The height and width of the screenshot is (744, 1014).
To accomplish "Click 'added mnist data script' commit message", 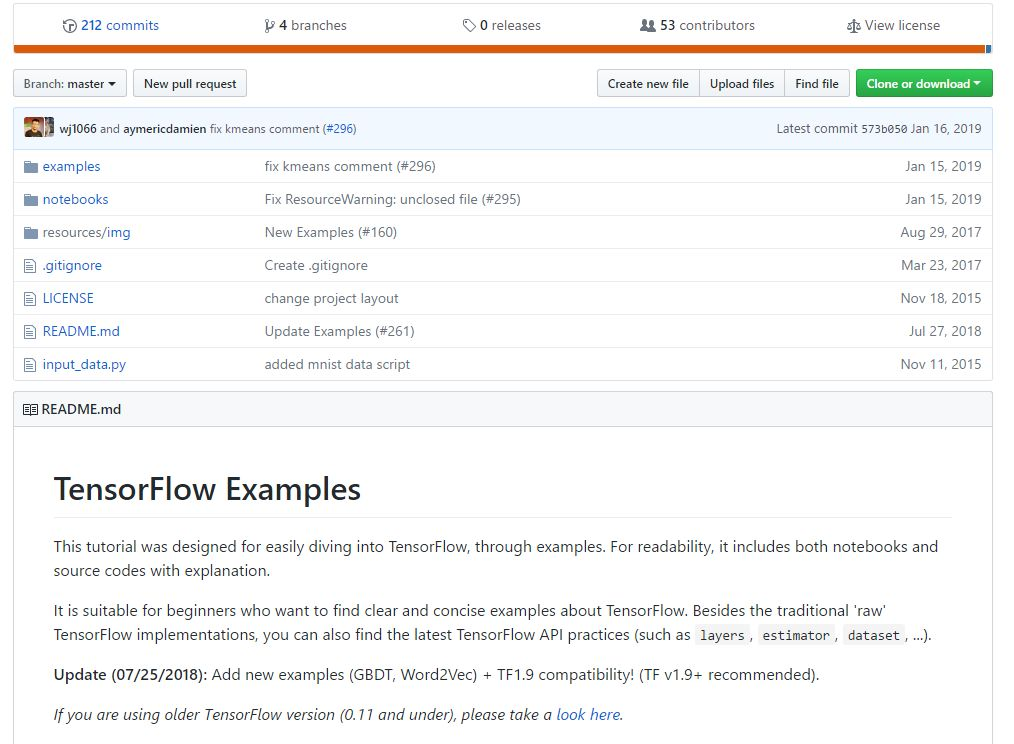I will (337, 364).
